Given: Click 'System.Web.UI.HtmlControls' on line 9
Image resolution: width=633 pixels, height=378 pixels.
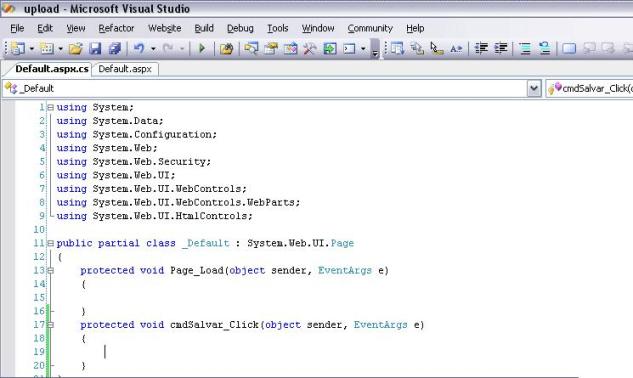Looking at the screenshot, I should (170, 216).
